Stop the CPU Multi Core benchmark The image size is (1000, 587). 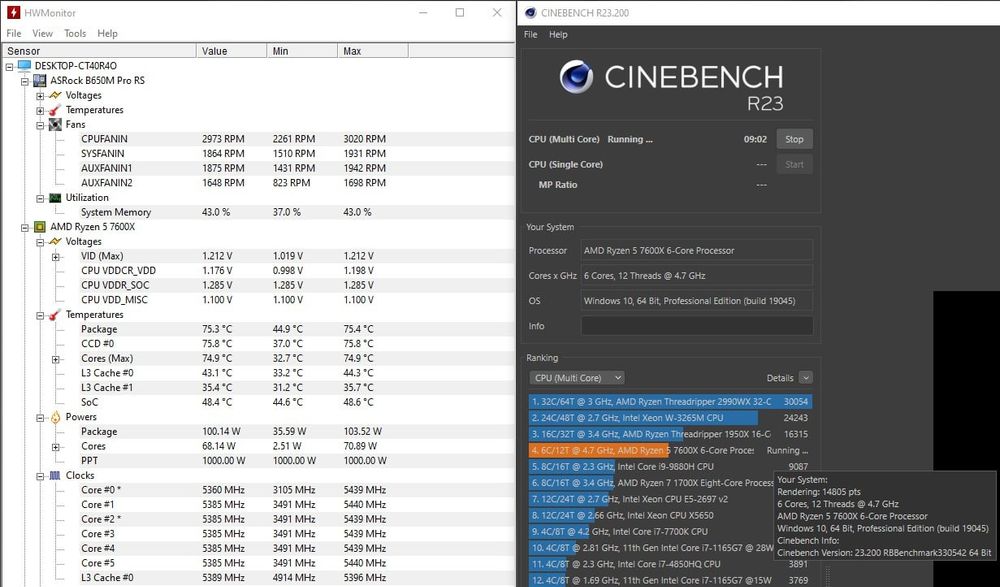coord(794,139)
